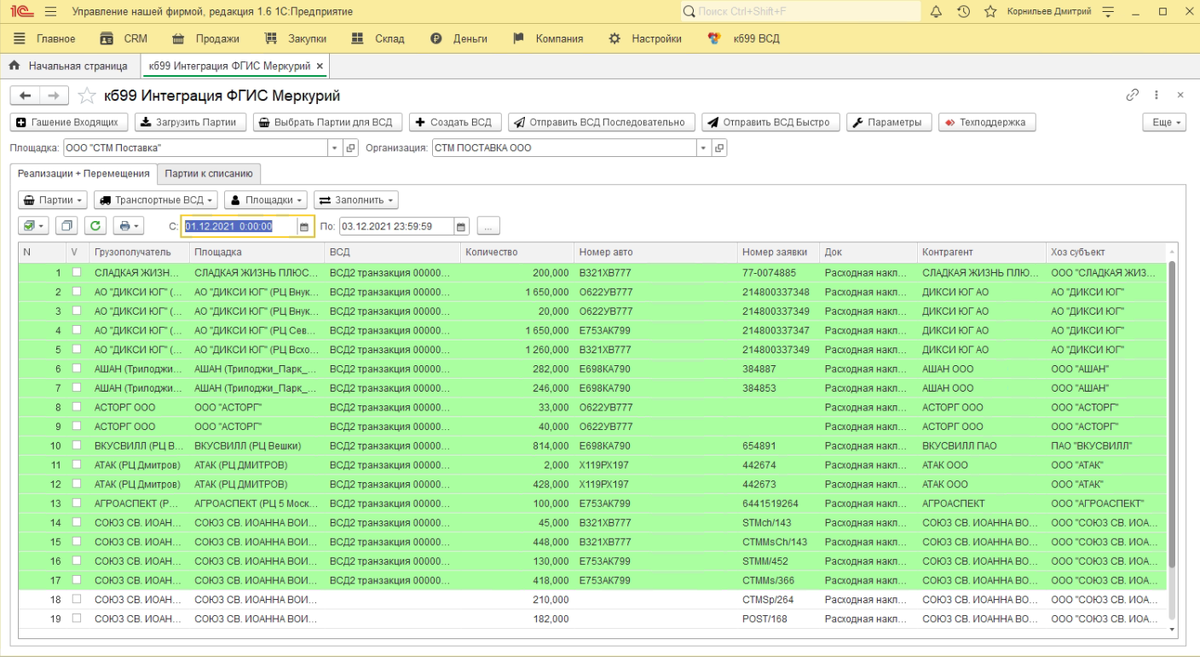1200x657 pixels.
Task: Tick the checkbox in row 17
Action: click(76, 580)
